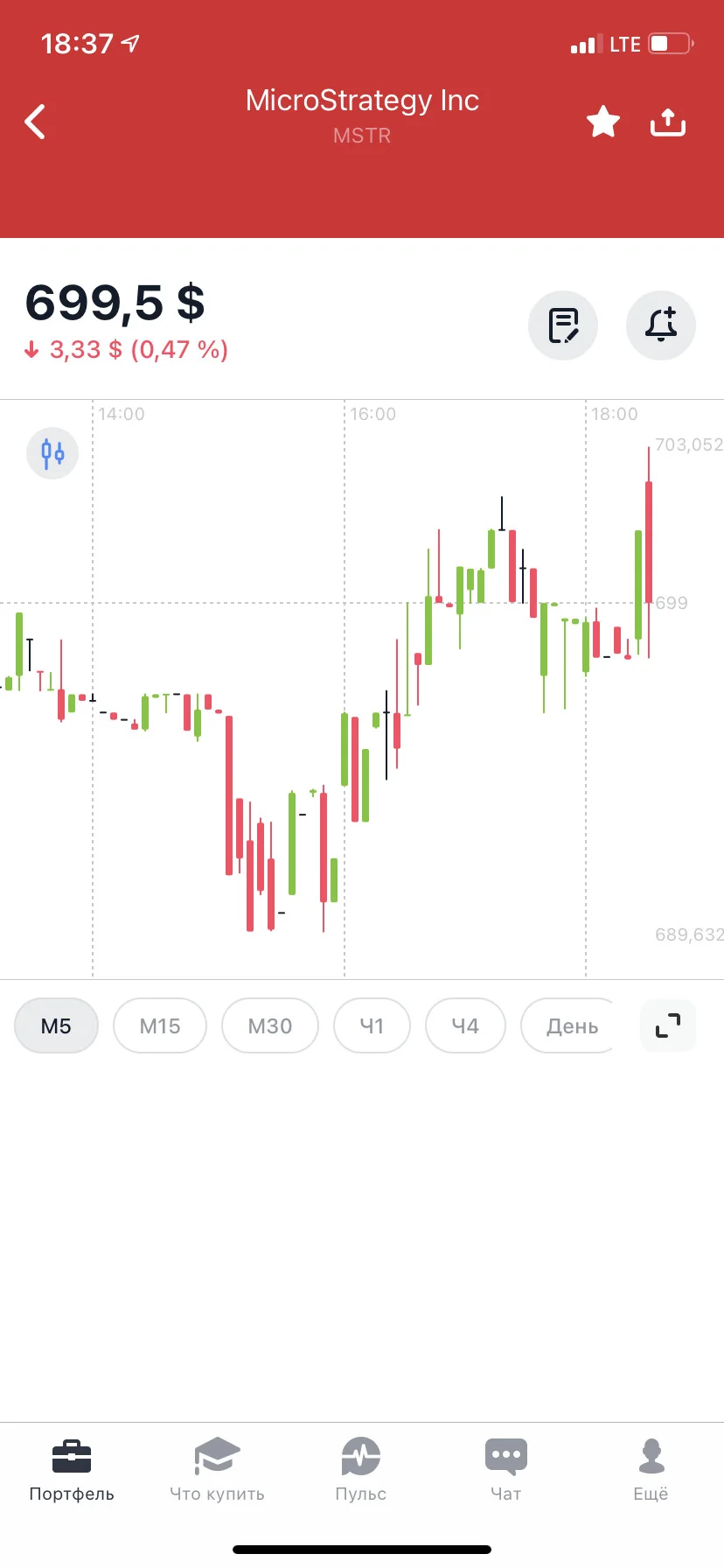Switch chart to День interval
724x1568 pixels.
point(568,1025)
